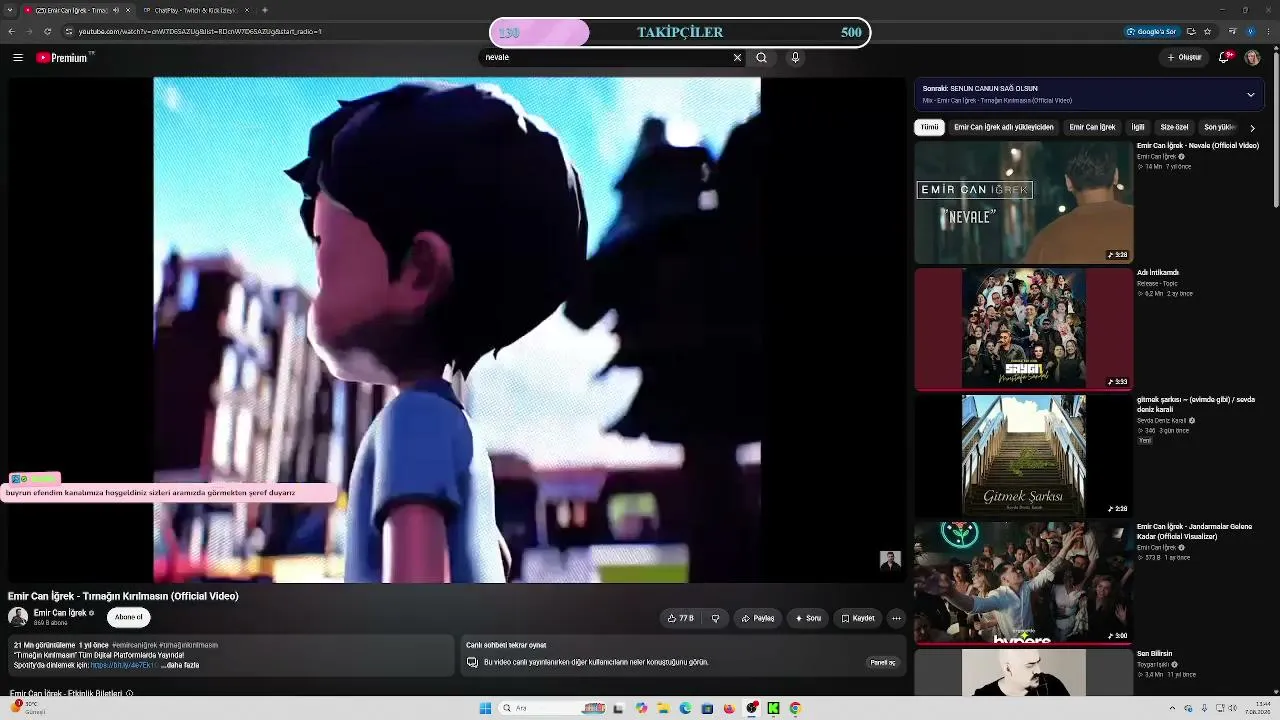This screenshot has height=720, width=1280.
Task: Select the İlgili filter chip
Action: coord(1138,127)
